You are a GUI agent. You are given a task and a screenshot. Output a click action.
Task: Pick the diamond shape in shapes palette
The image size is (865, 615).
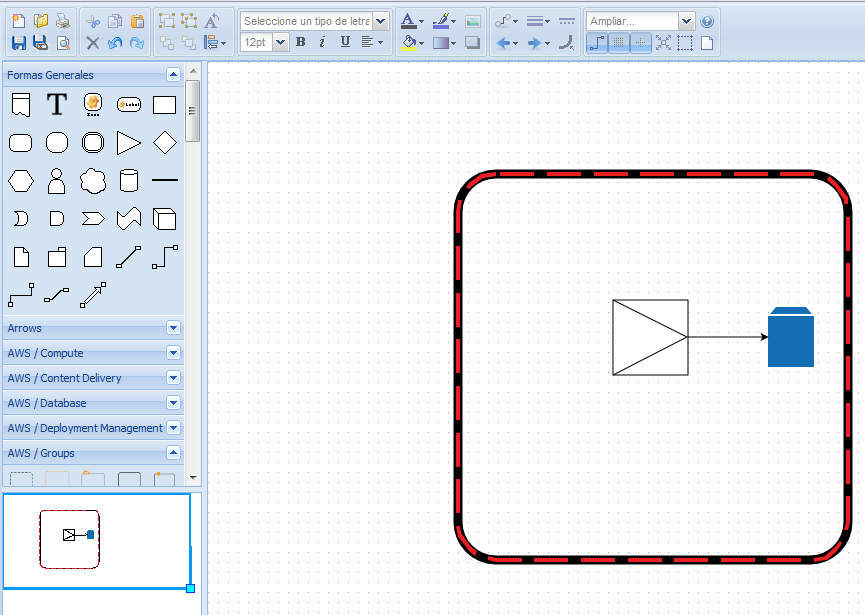click(165, 143)
